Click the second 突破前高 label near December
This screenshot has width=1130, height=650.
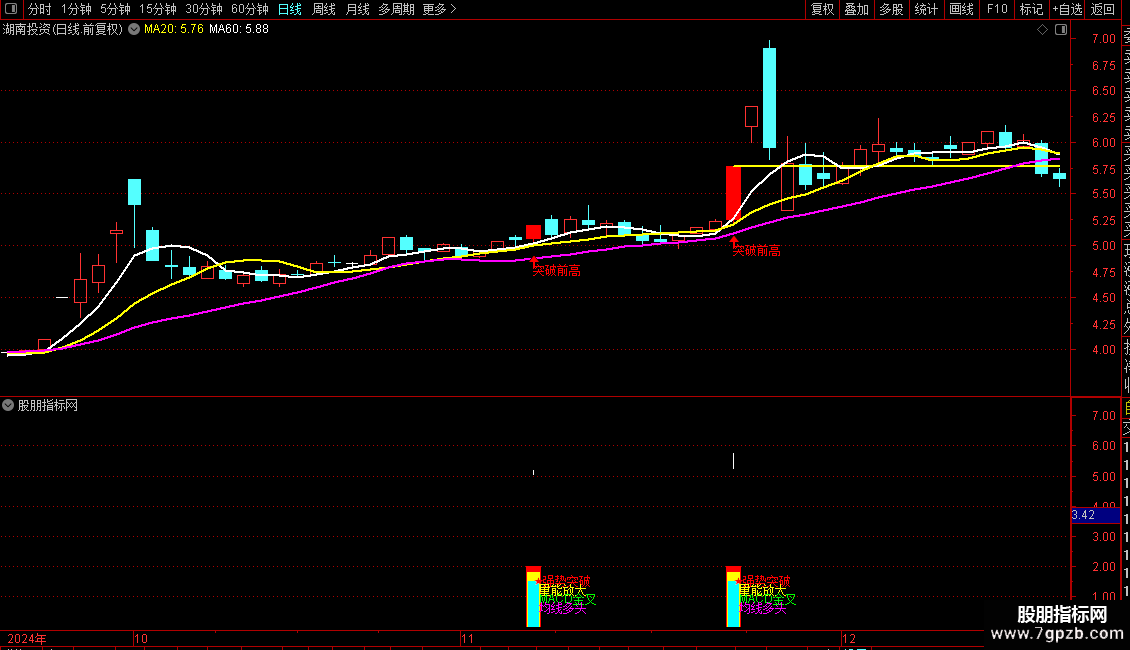tap(756, 251)
